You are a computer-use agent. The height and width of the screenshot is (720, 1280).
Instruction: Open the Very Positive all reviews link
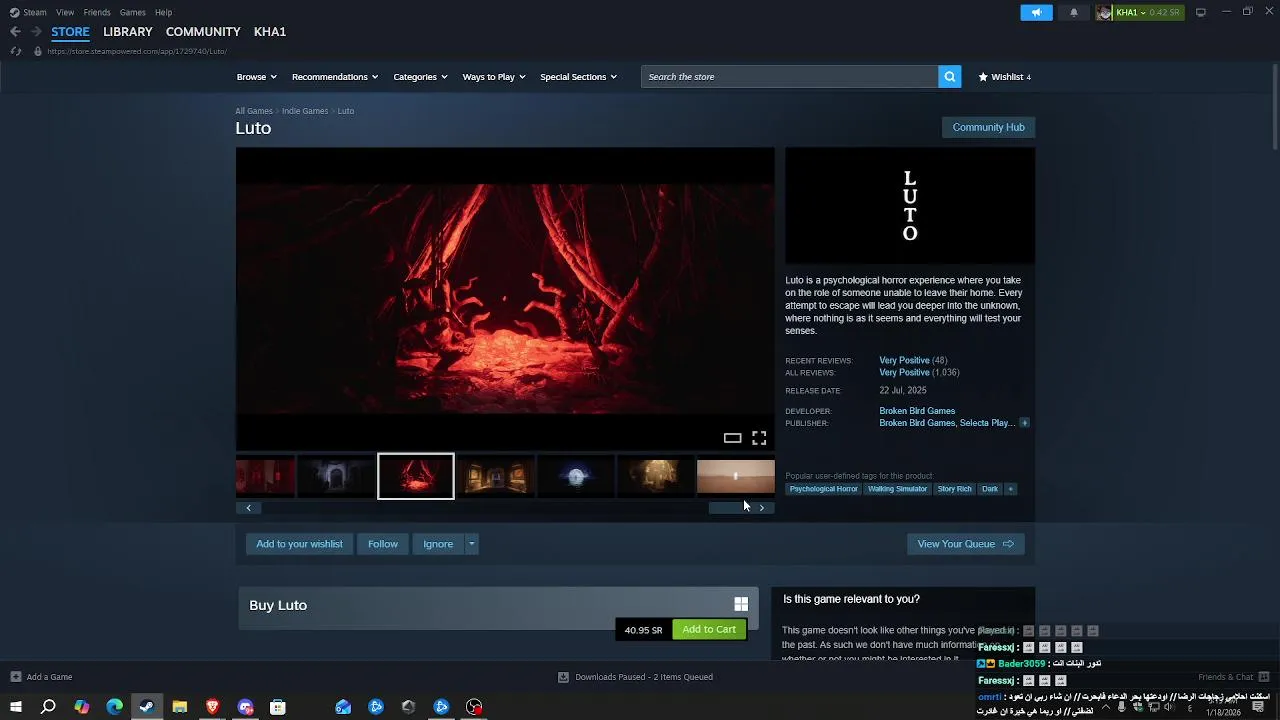tap(904, 372)
